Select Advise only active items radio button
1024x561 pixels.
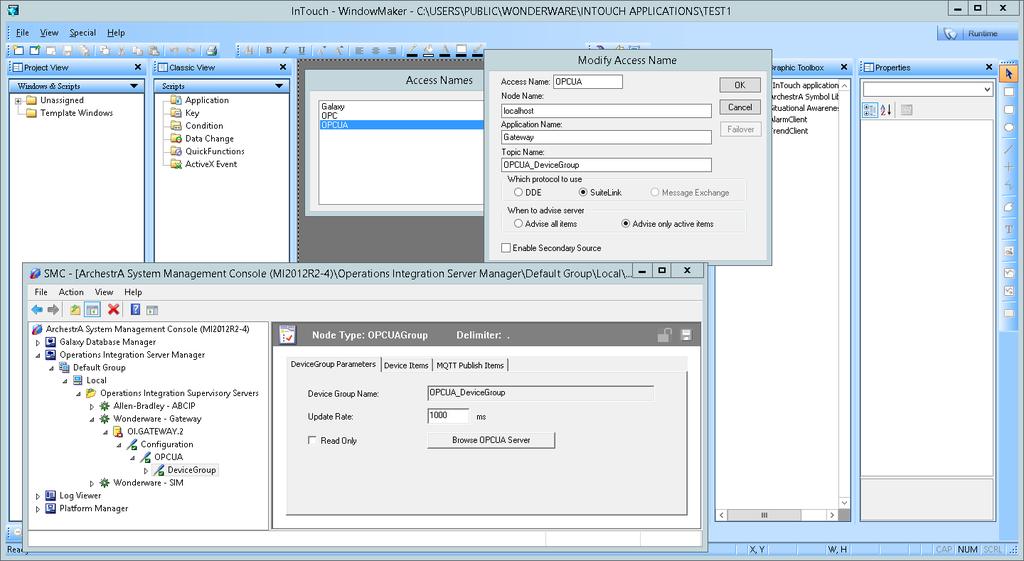click(x=626, y=223)
